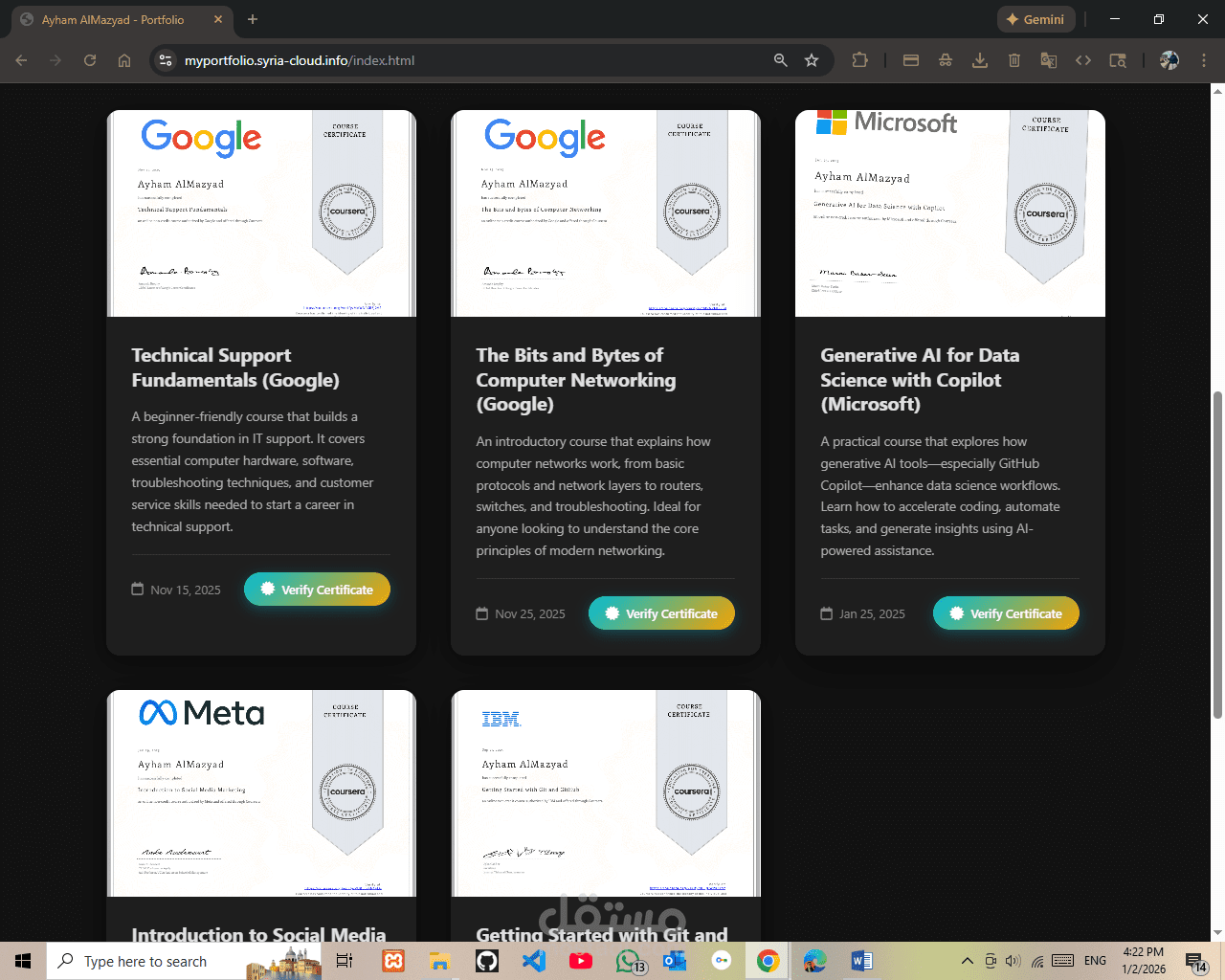Screen dimensions: 1225x980
Task: Open the Windows Start menu
Action: [x=23, y=961]
